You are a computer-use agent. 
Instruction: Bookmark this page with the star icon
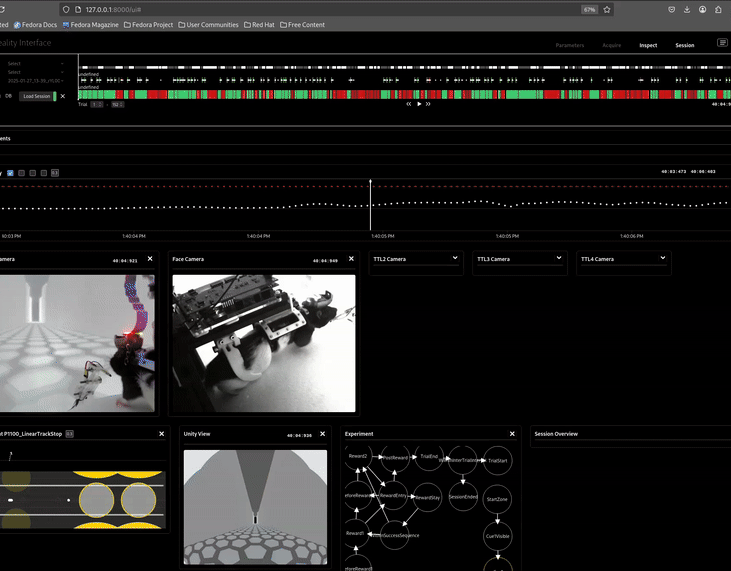pos(607,9)
